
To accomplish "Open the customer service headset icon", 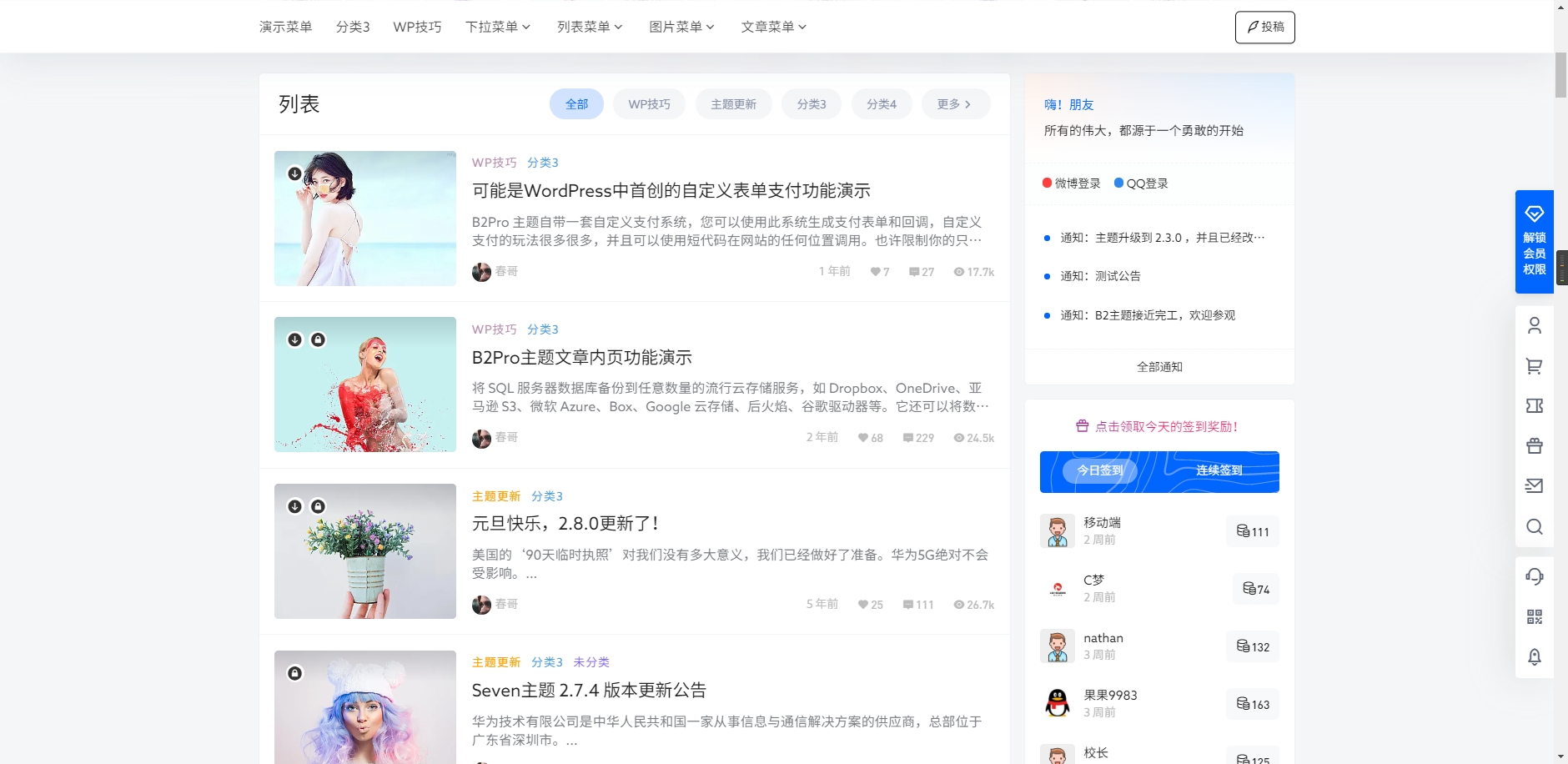I will pos(1535,576).
